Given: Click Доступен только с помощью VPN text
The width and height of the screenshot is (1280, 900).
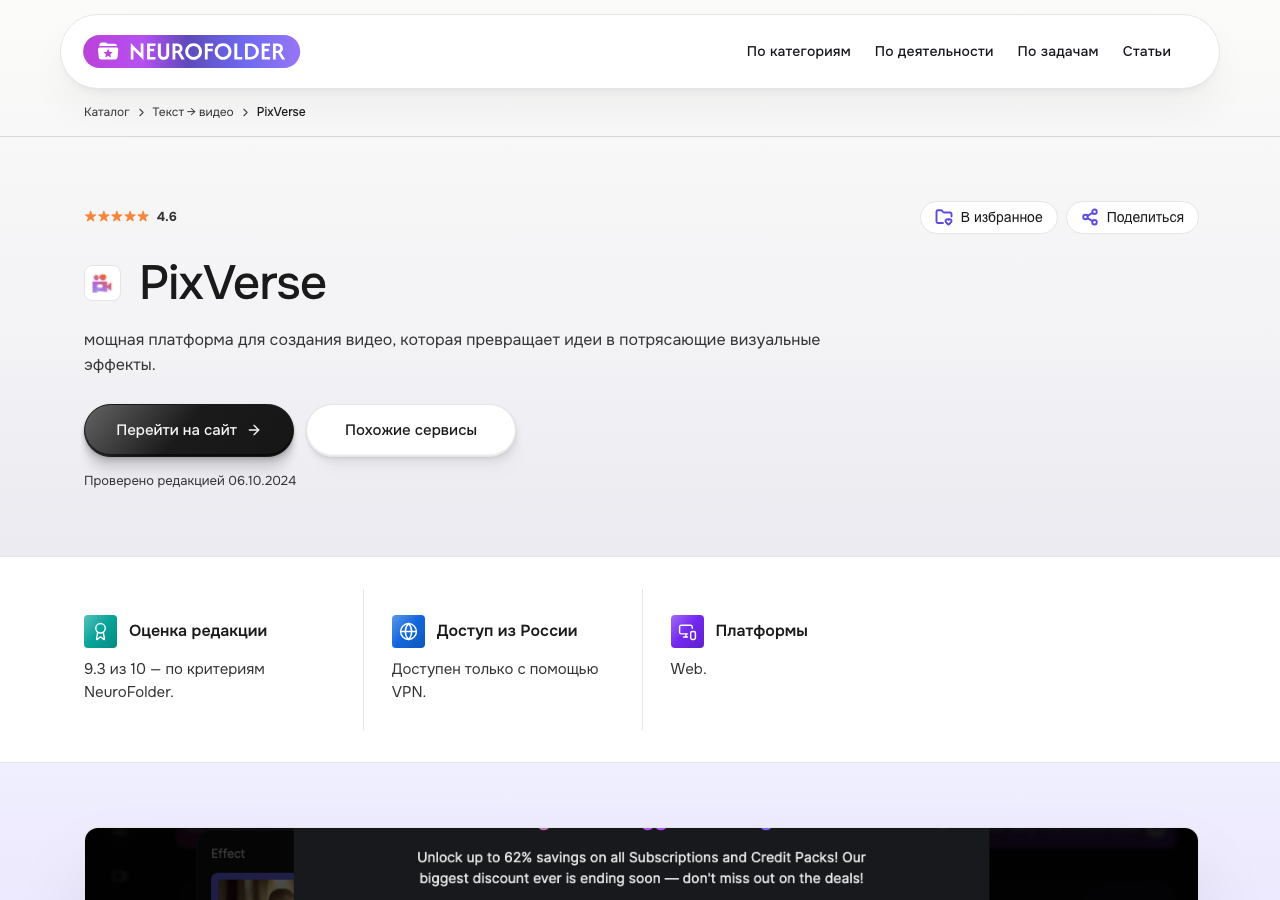Looking at the screenshot, I should [x=495, y=680].
